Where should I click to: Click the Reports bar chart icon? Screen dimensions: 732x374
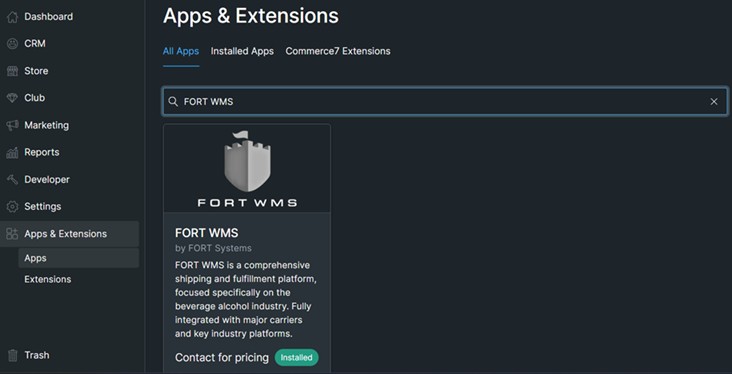coord(12,152)
